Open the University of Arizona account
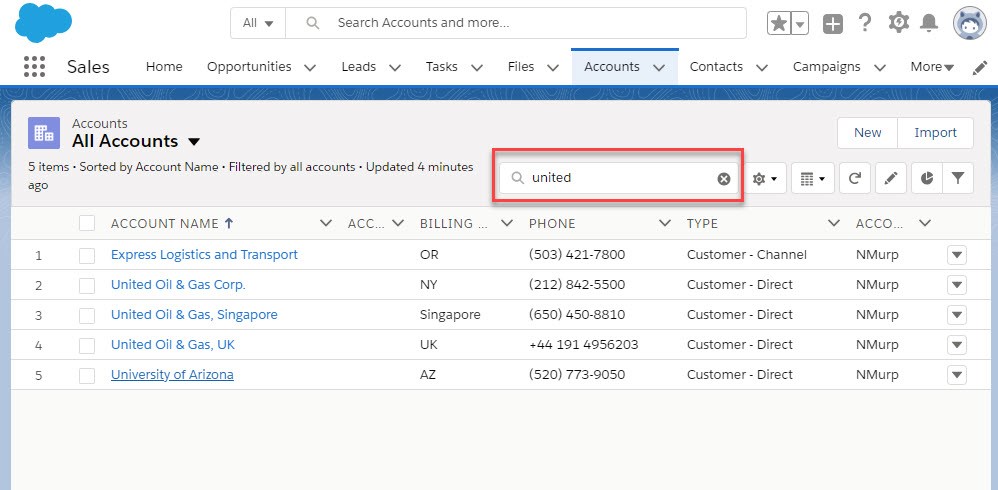 coord(172,374)
